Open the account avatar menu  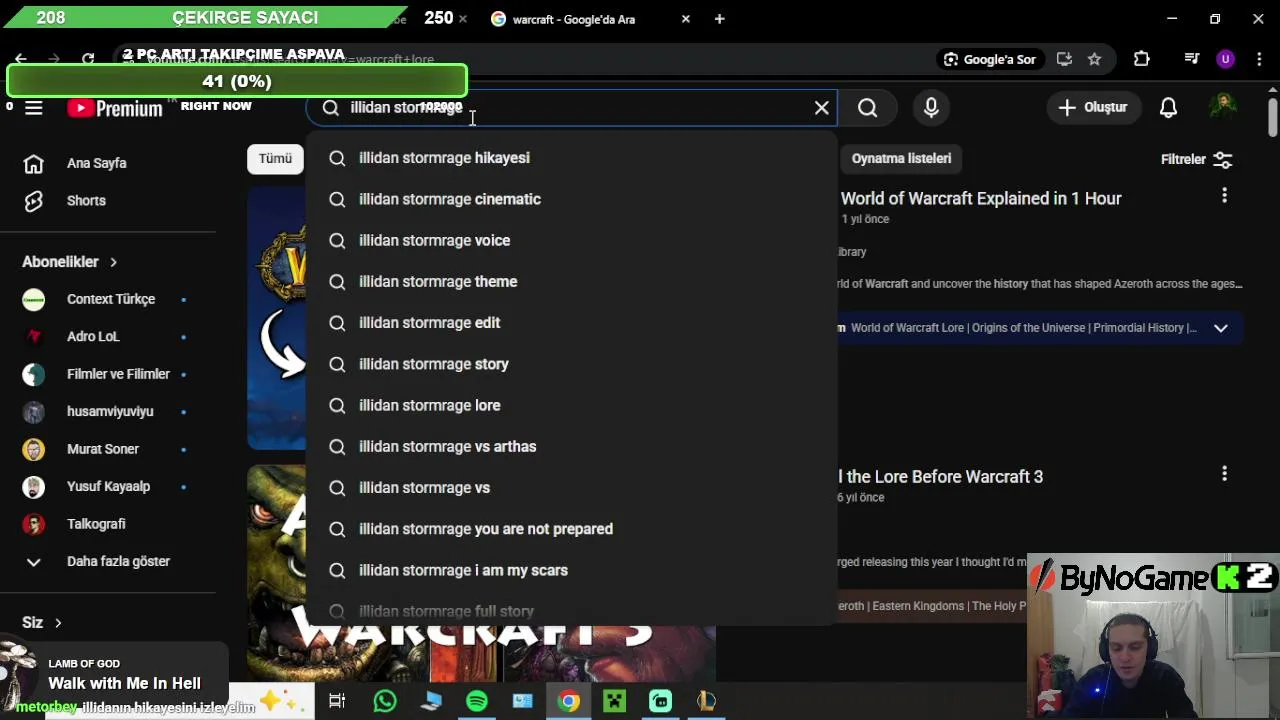(1223, 107)
